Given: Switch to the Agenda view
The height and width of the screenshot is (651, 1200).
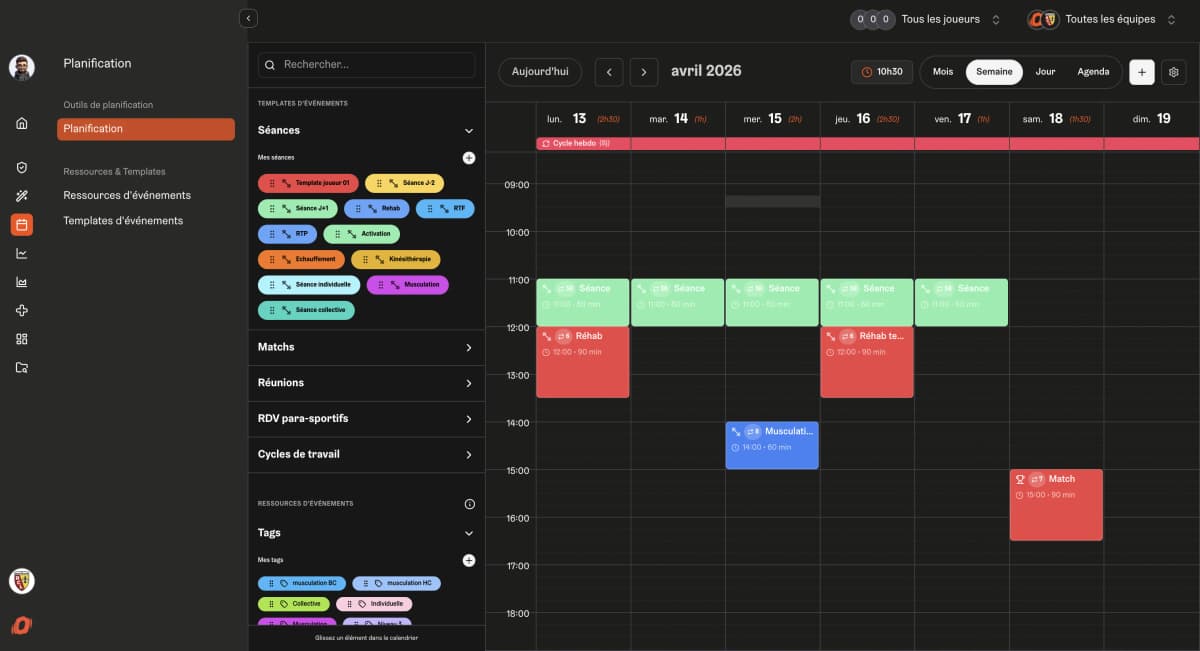Looking at the screenshot, I should click(x=1093, y=72).
